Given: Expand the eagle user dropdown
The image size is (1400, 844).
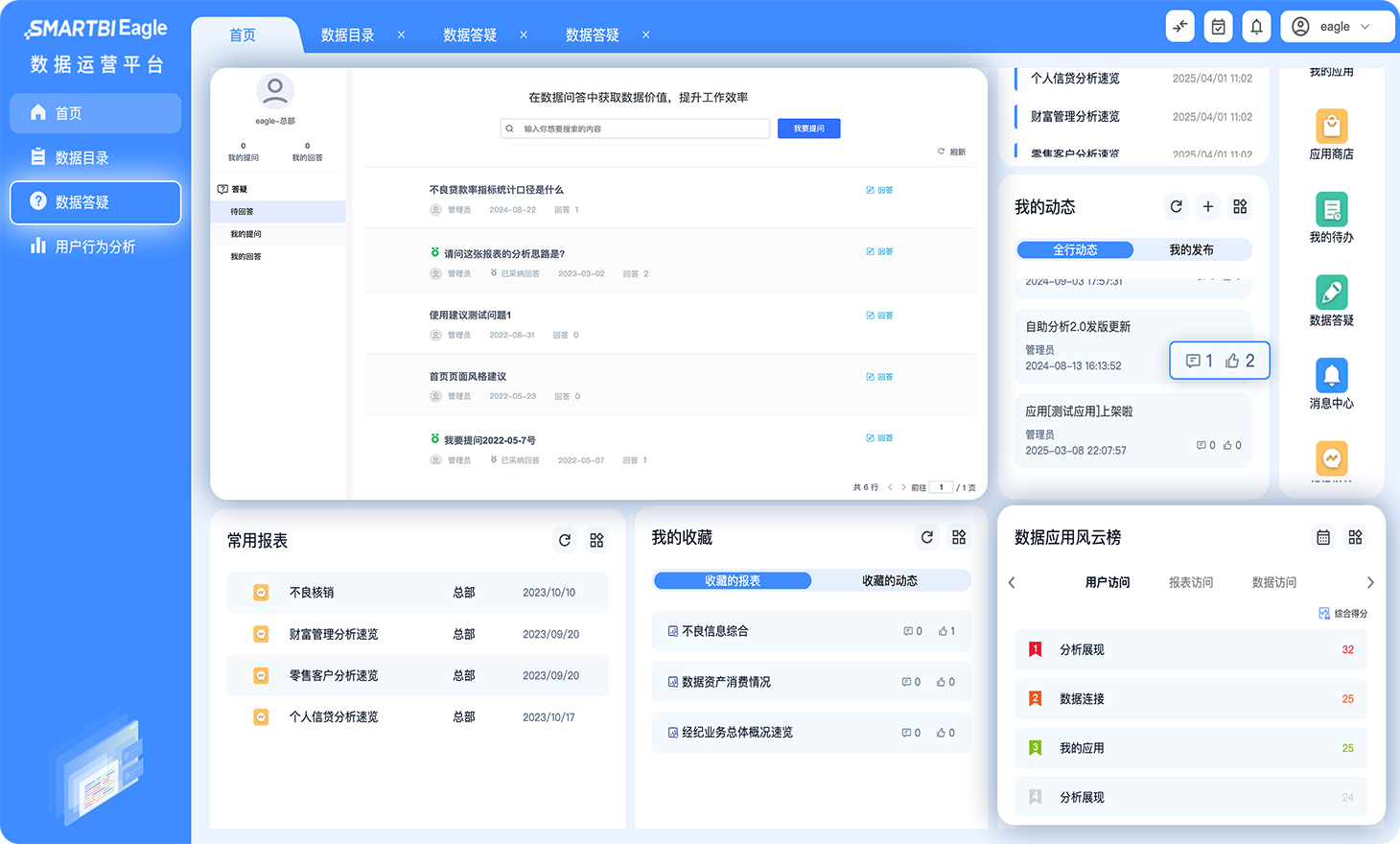Looking at the screenshot, I should [1337, 27].
